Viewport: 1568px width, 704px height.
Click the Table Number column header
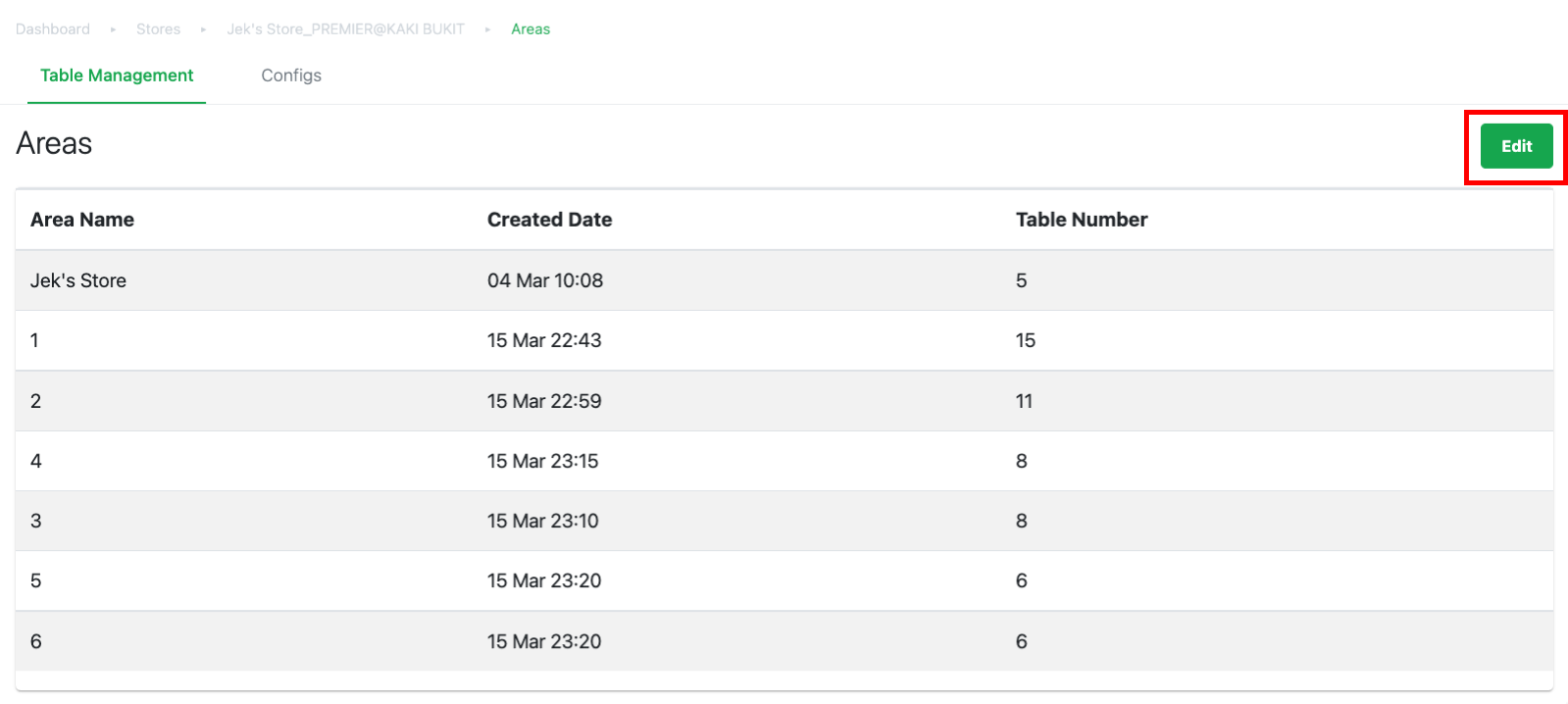[1082, 220]
